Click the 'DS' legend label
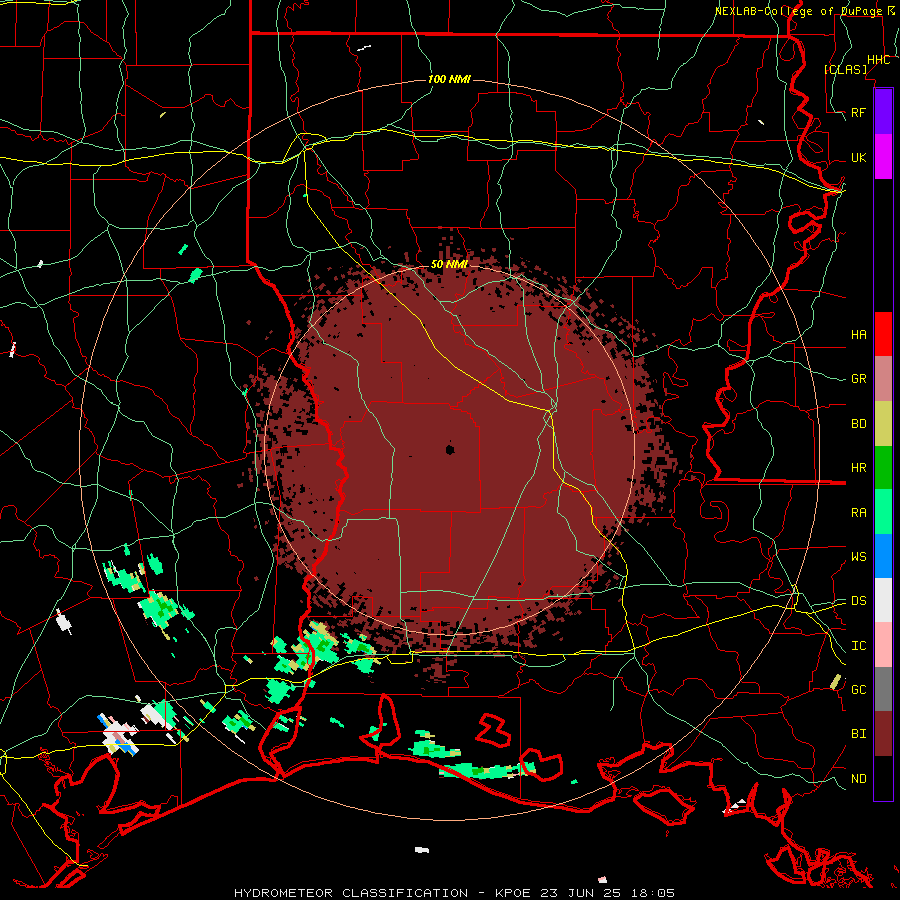 tap(858, 601)
